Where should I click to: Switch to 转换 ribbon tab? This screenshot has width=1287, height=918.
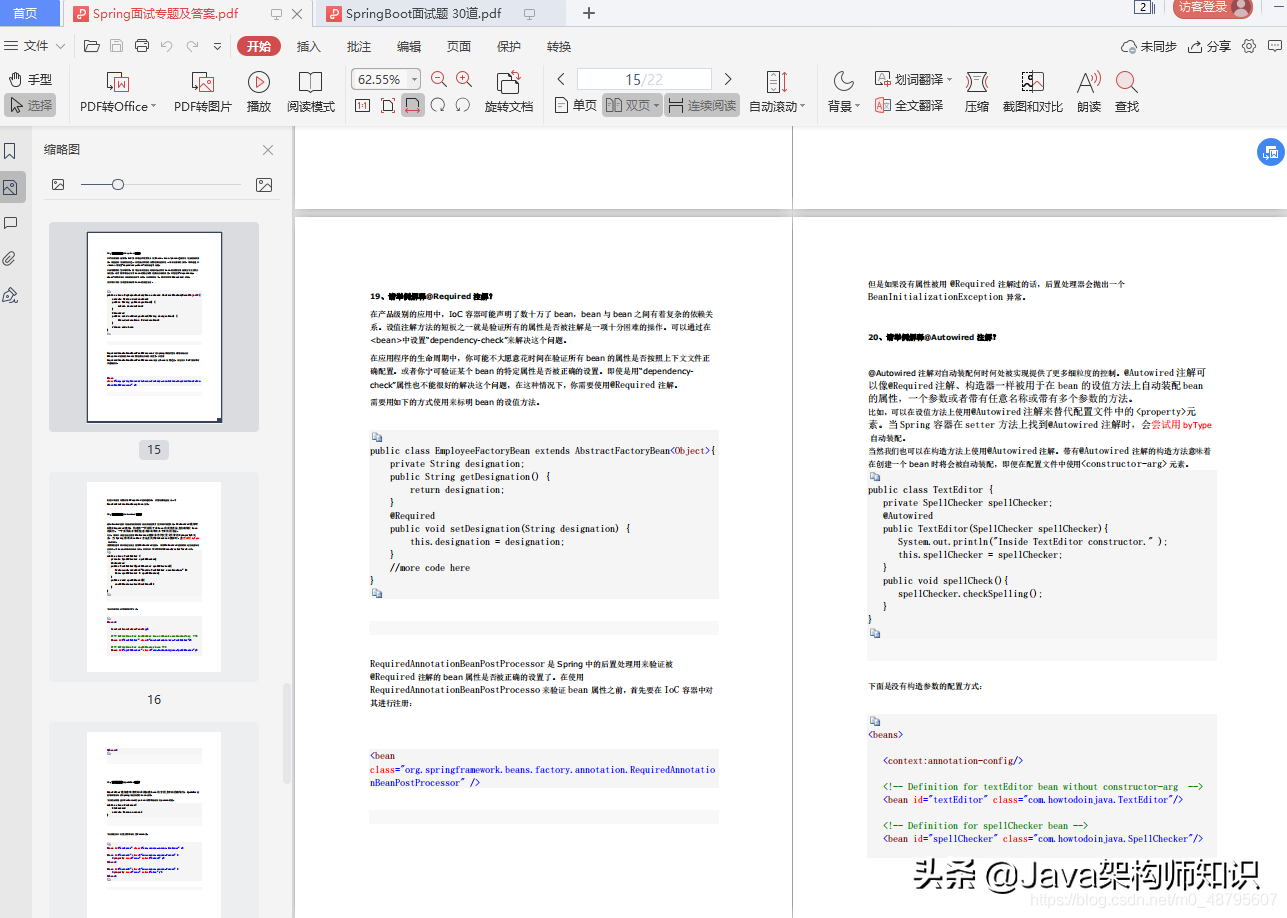pyautogui.click(x=559, y=46)
